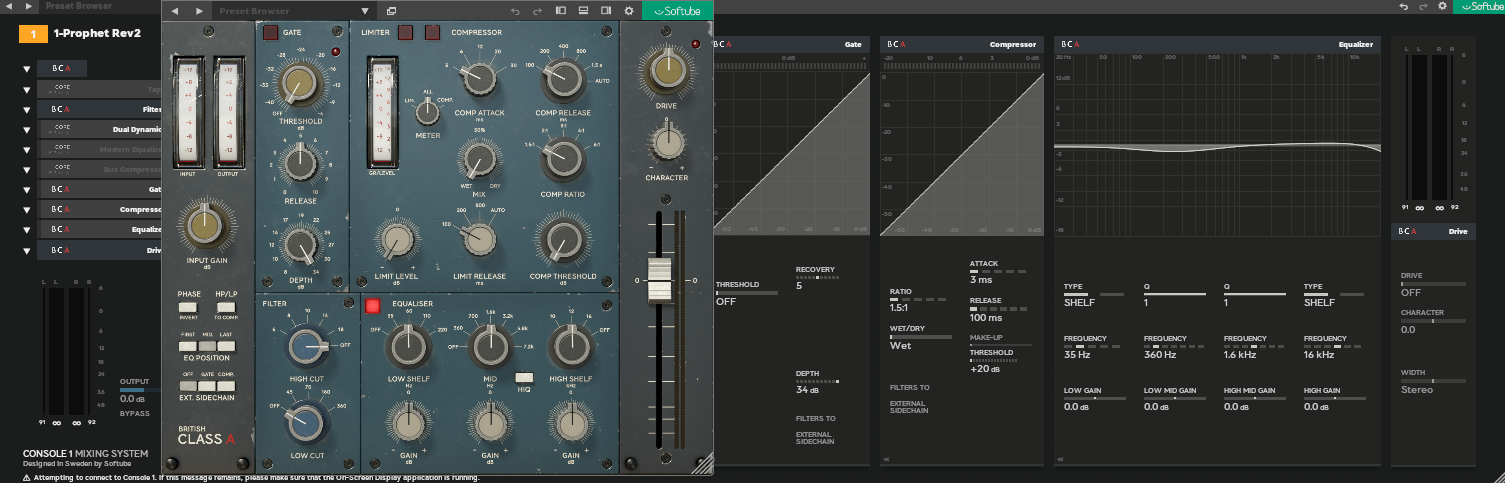Expand the Gate BCA section triangle
Screen dimensions: 1505x483
pyautogui.click(x=26, y=189)
